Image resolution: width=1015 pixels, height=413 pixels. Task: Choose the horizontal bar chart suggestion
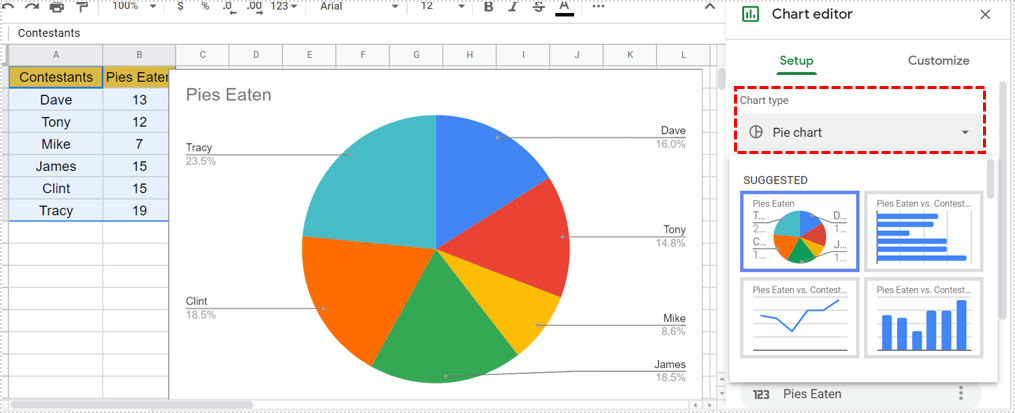(x=923, y=231)
